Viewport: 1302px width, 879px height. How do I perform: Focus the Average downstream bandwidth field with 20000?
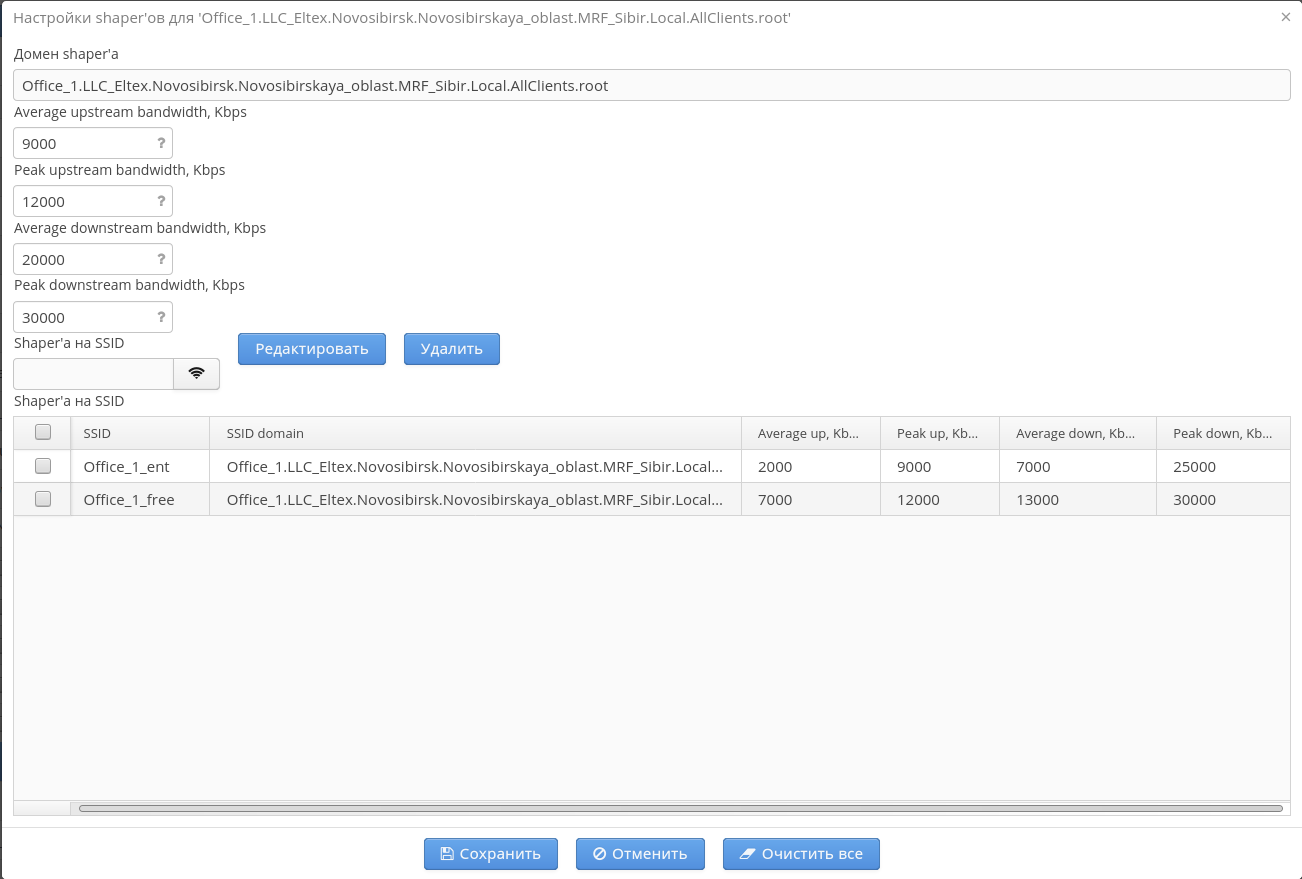coord(93,259)
